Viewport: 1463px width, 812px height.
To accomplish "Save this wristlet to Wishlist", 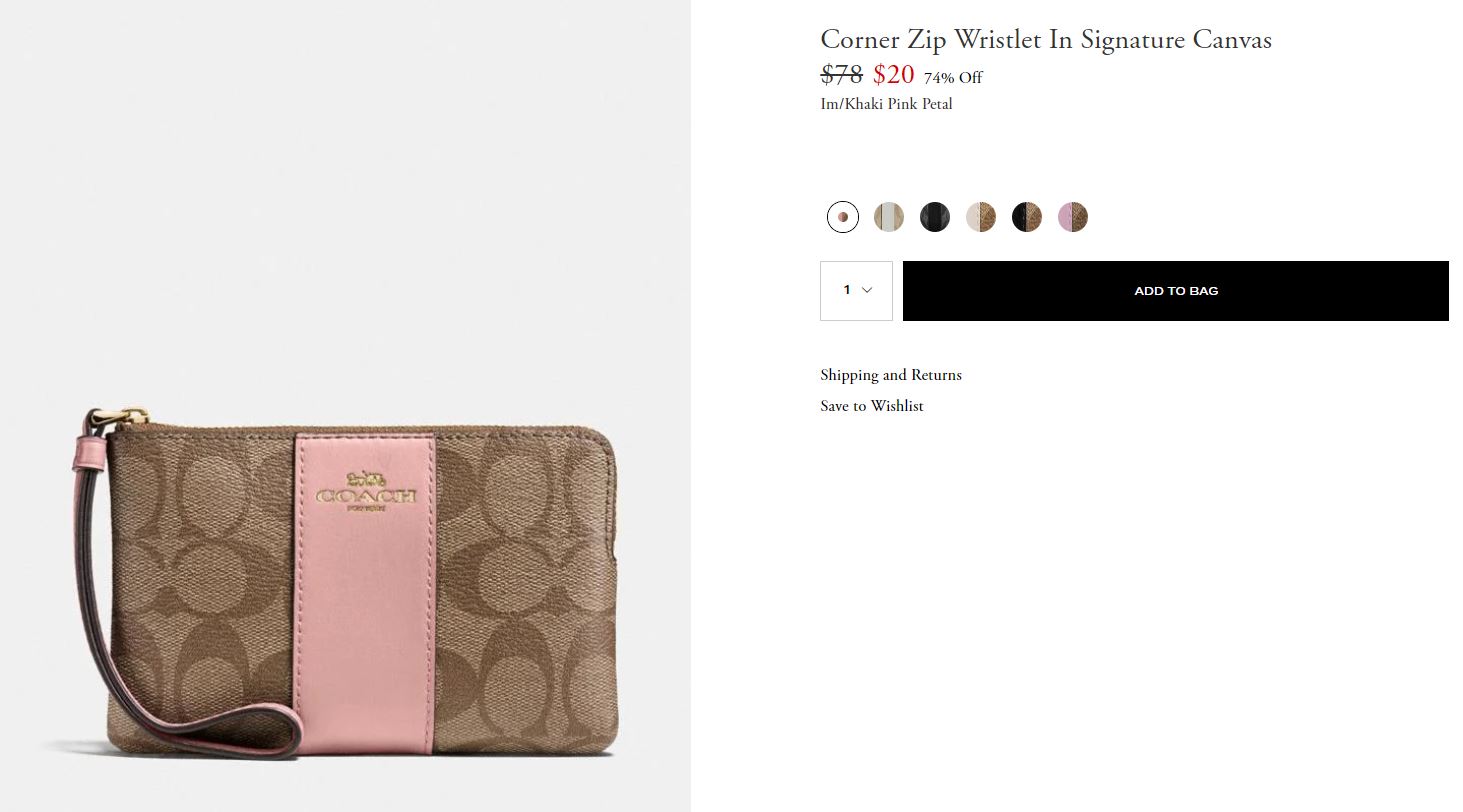I will [x=871, y=405].
